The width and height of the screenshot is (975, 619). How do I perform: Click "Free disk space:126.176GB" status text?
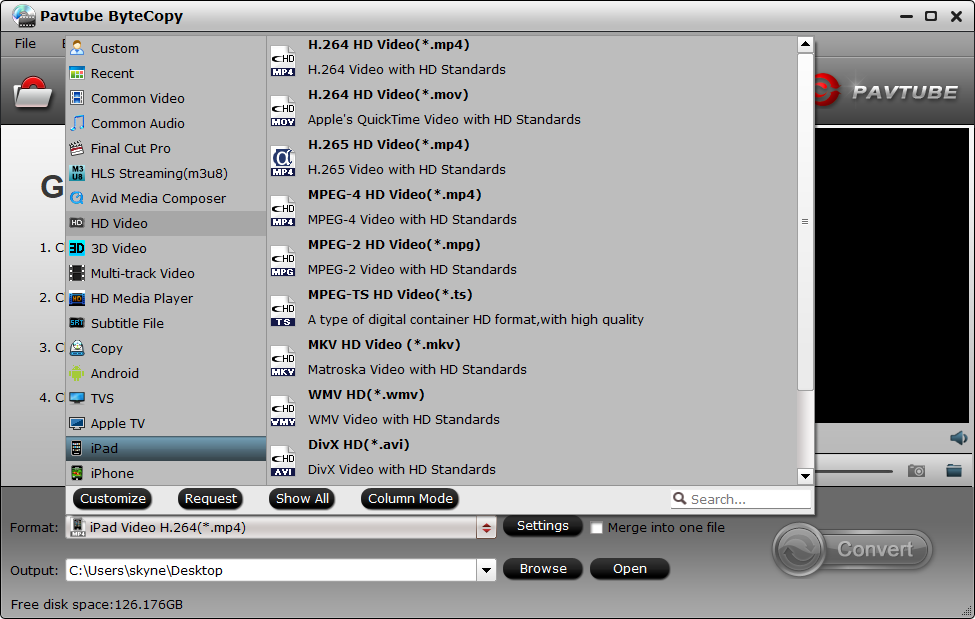(97, 604)
